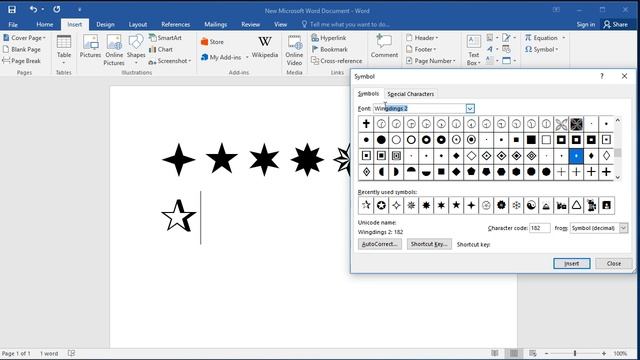Open Online Pictures
640x360 pixels.
(114, 50)
